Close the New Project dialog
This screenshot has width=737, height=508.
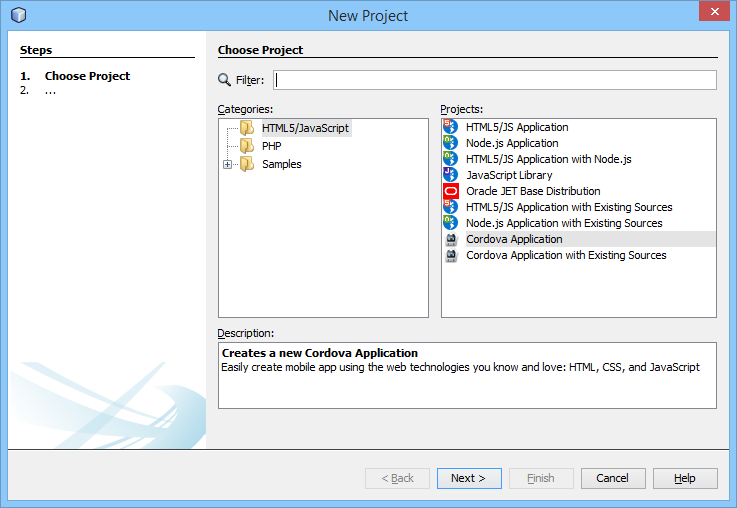(x=713, y=14)
